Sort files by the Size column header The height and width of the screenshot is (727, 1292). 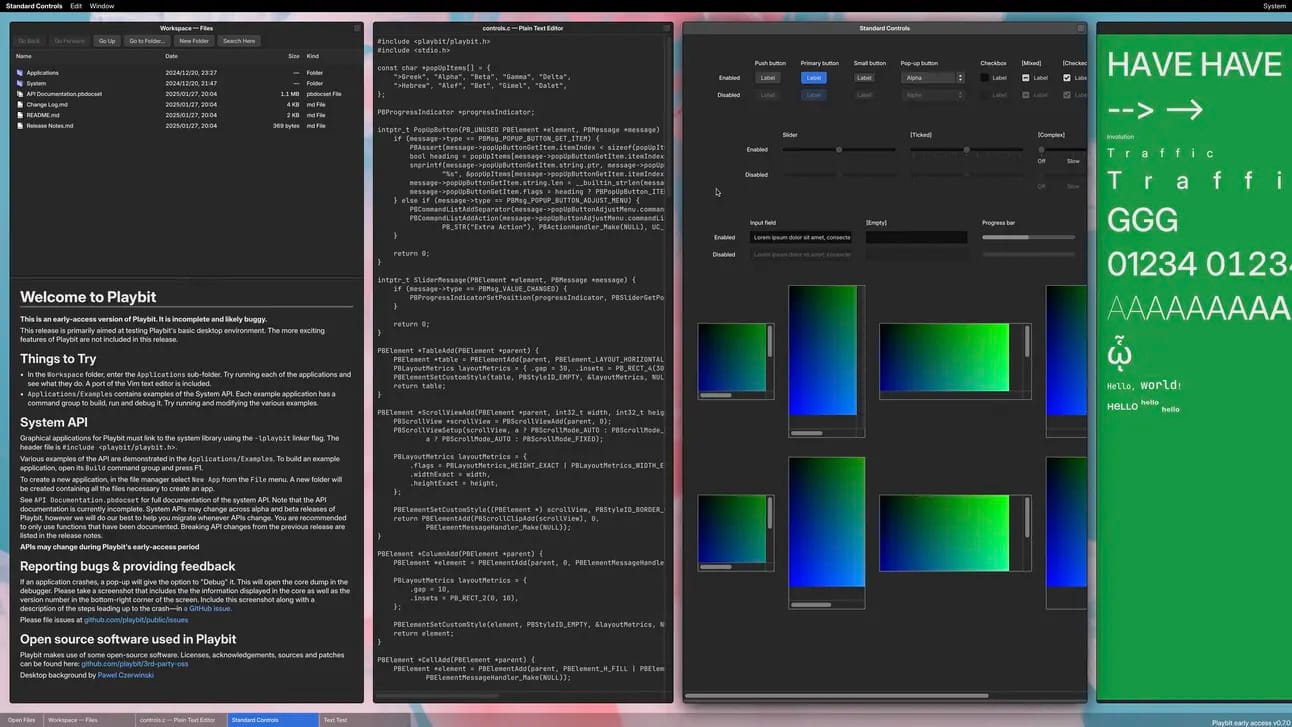pos(294,56)
